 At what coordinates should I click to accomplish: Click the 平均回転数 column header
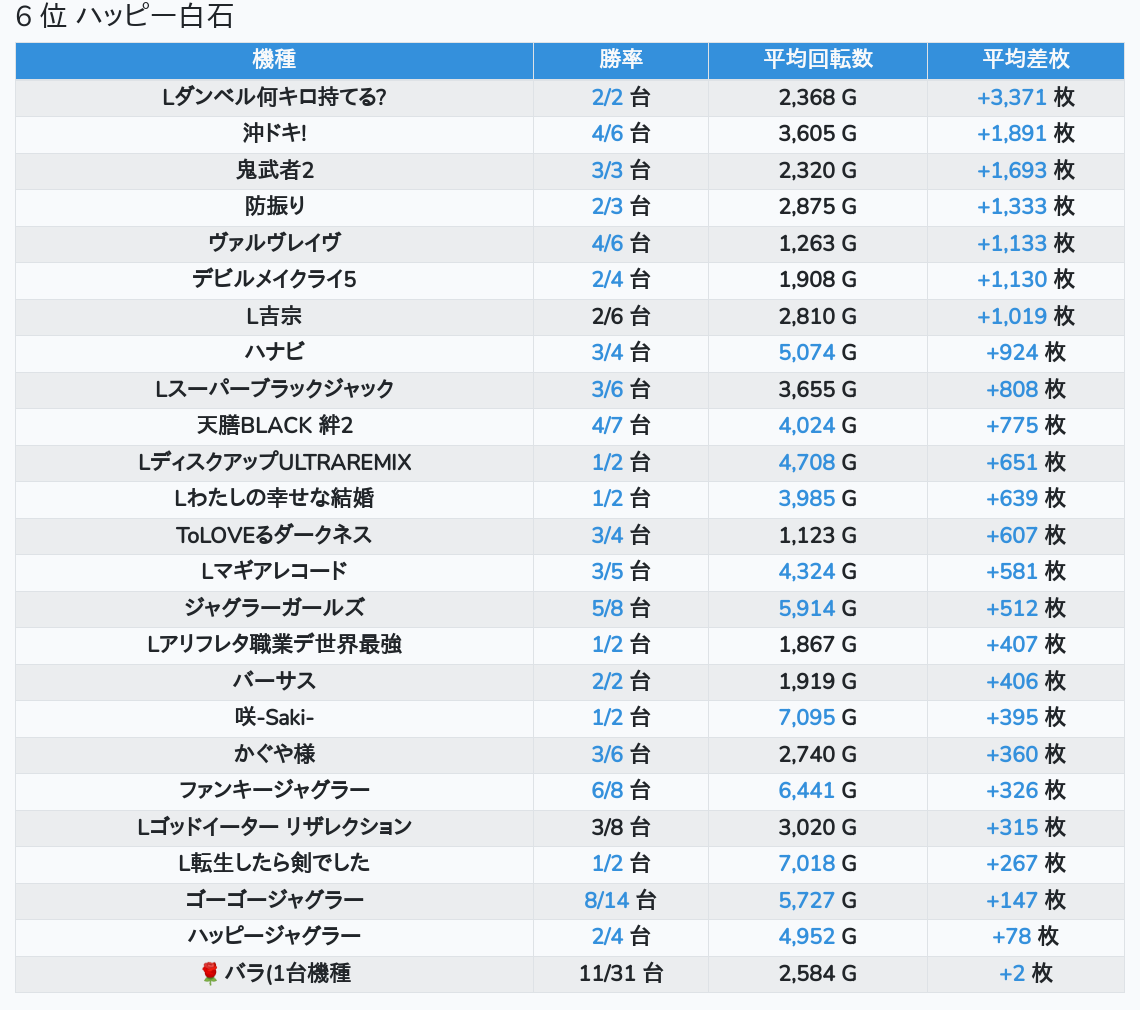point(818,59)
